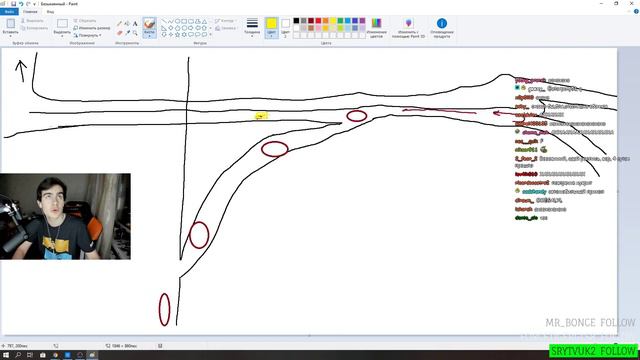Pick the dark red palette swatch
Viewport: 640px width, 360px height.
(311, 21)
